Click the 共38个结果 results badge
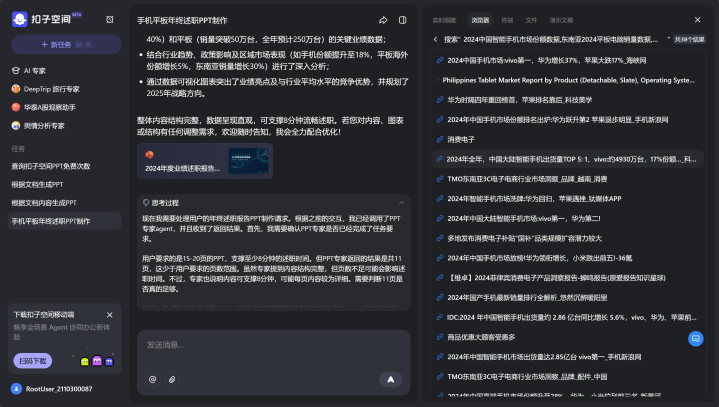 [689, 39]
